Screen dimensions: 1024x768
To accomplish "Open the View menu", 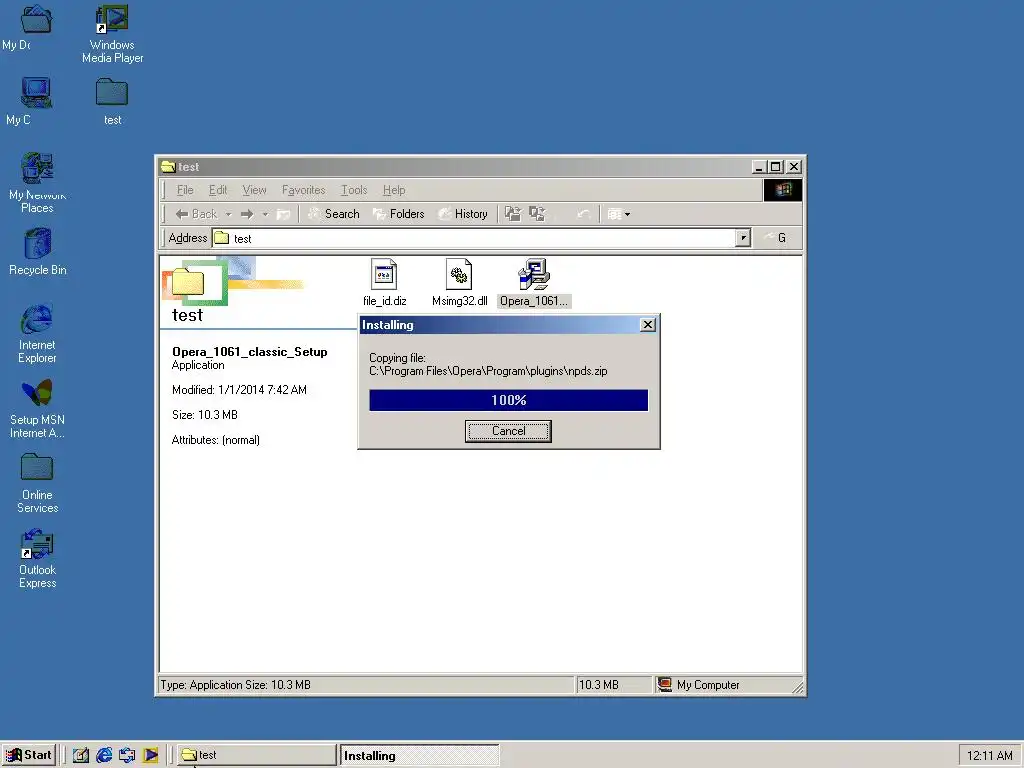I will (254, 190).
